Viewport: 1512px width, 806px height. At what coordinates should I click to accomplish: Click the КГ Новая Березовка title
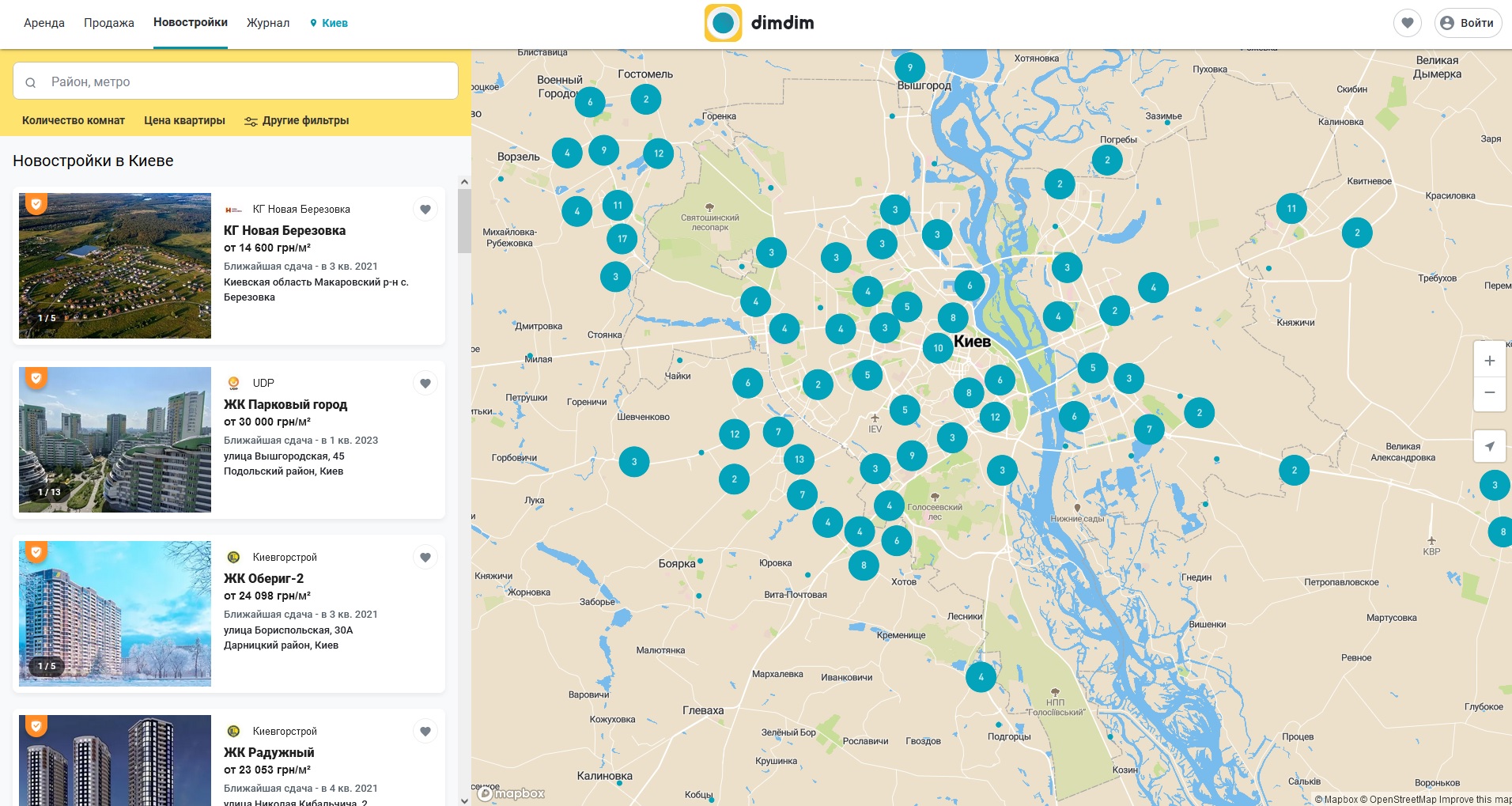pos(285,230)
